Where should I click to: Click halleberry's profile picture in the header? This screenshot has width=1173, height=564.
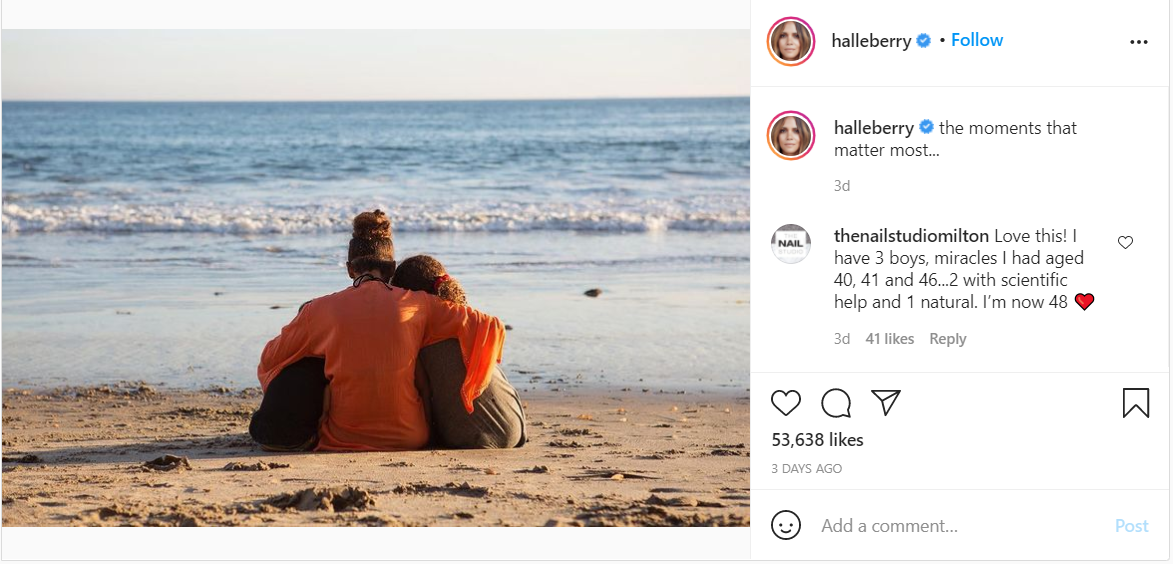791,43
